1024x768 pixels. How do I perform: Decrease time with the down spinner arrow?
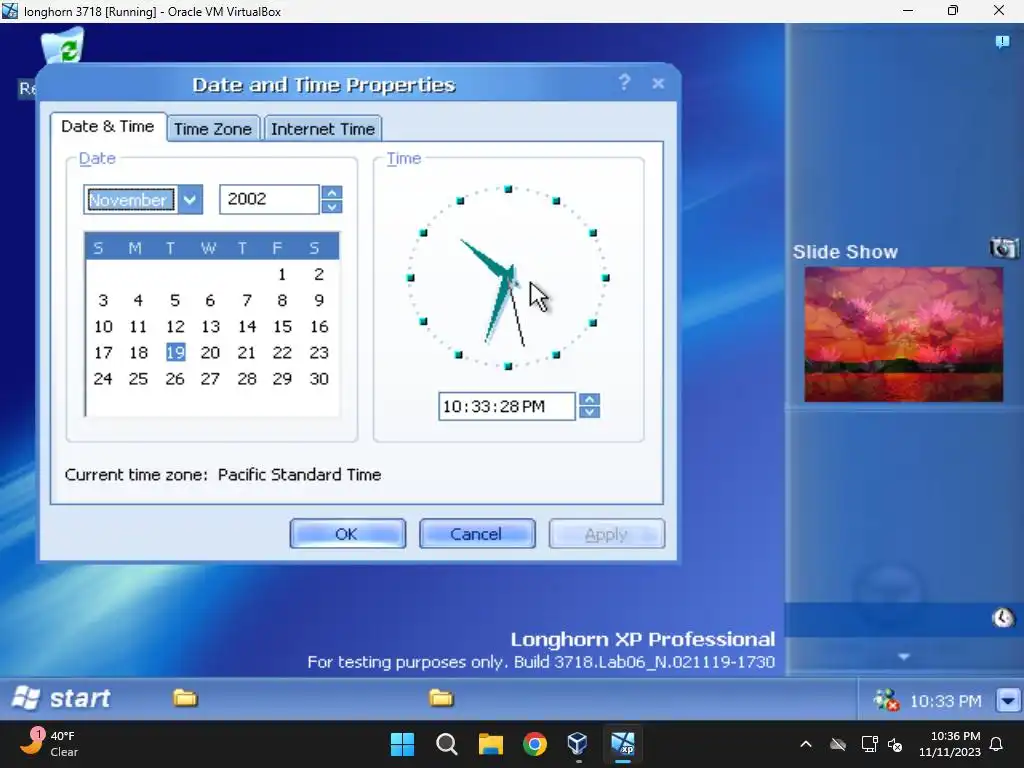click(x=590, y=412)
